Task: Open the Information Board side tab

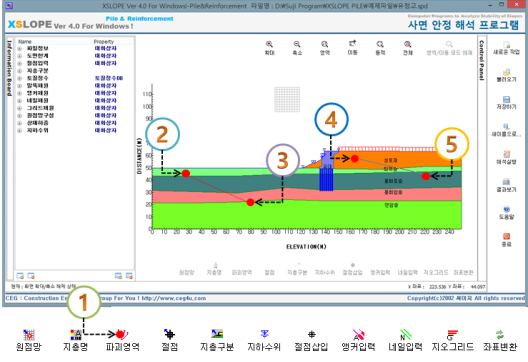Action: pos(9,68)
